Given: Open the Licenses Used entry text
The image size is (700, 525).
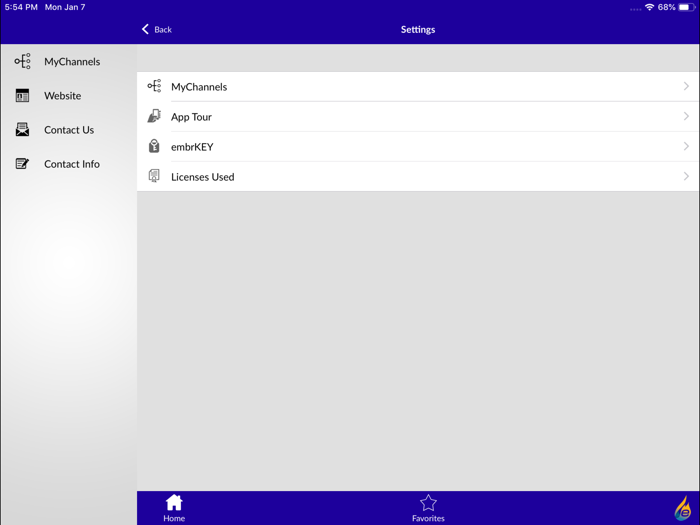Looking at the screenshot, I should [203, 177].
